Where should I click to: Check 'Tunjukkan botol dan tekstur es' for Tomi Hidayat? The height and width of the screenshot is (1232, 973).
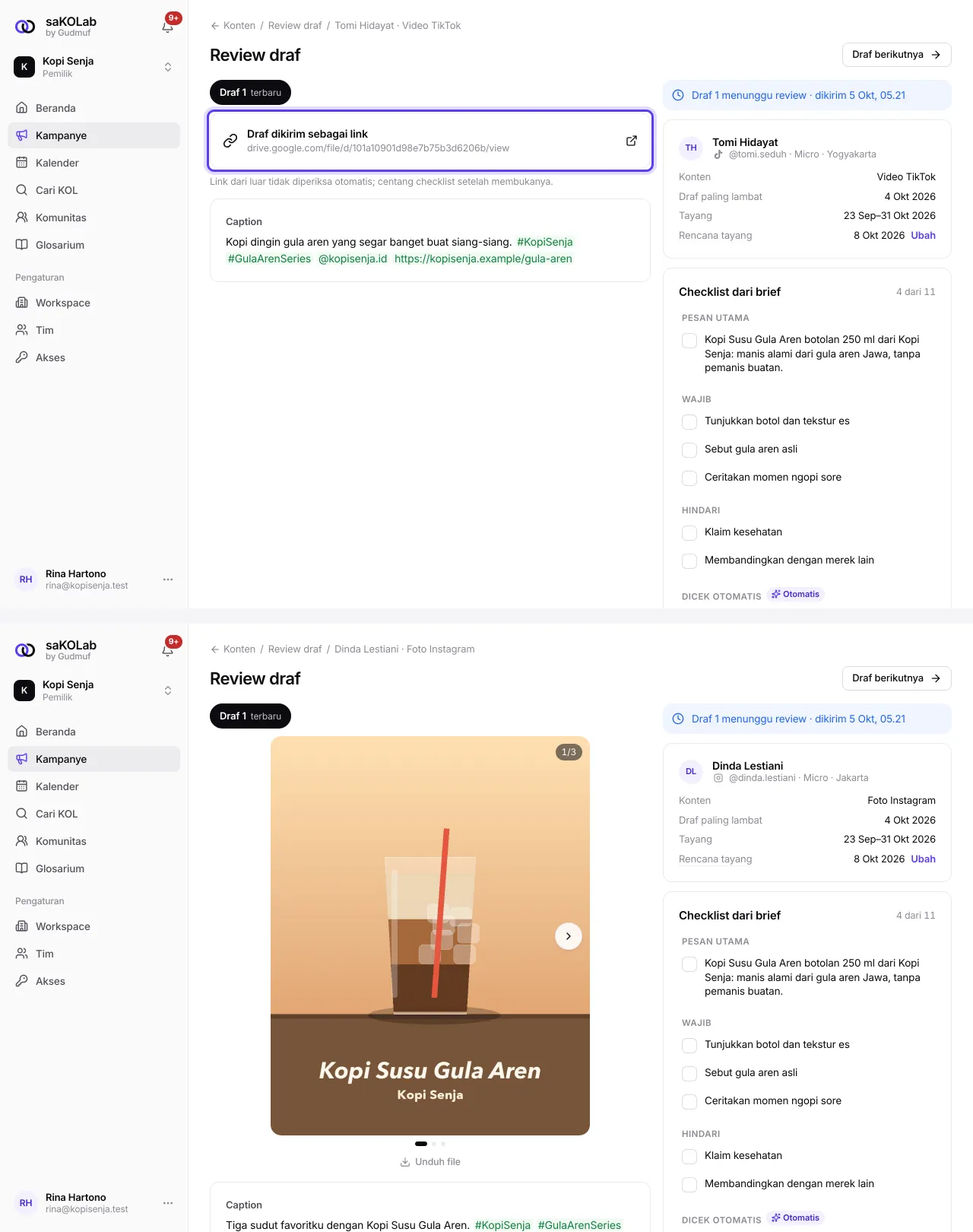(x=689, y=421)
